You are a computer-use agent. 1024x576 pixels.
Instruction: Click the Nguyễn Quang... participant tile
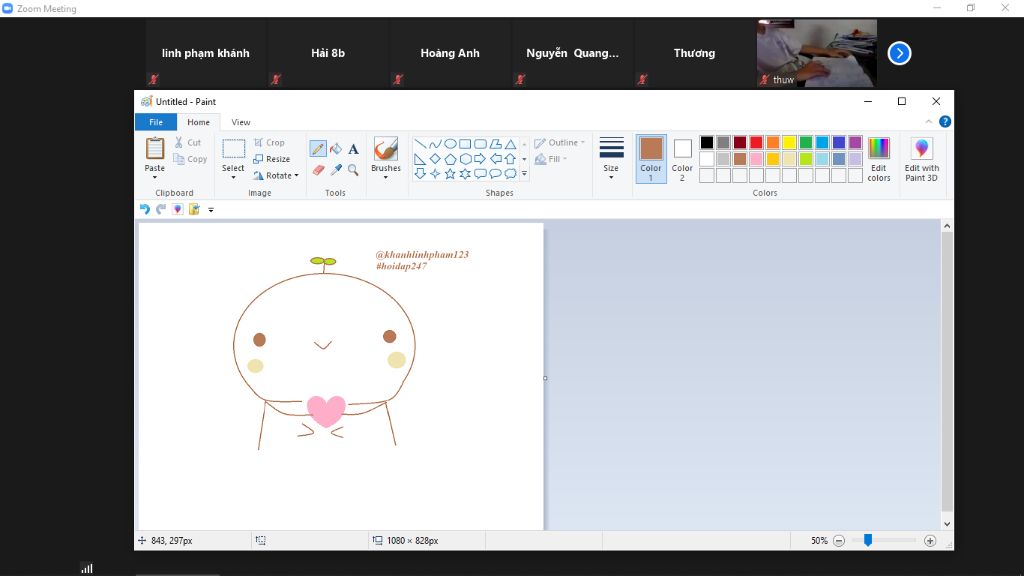click(572, 53)
